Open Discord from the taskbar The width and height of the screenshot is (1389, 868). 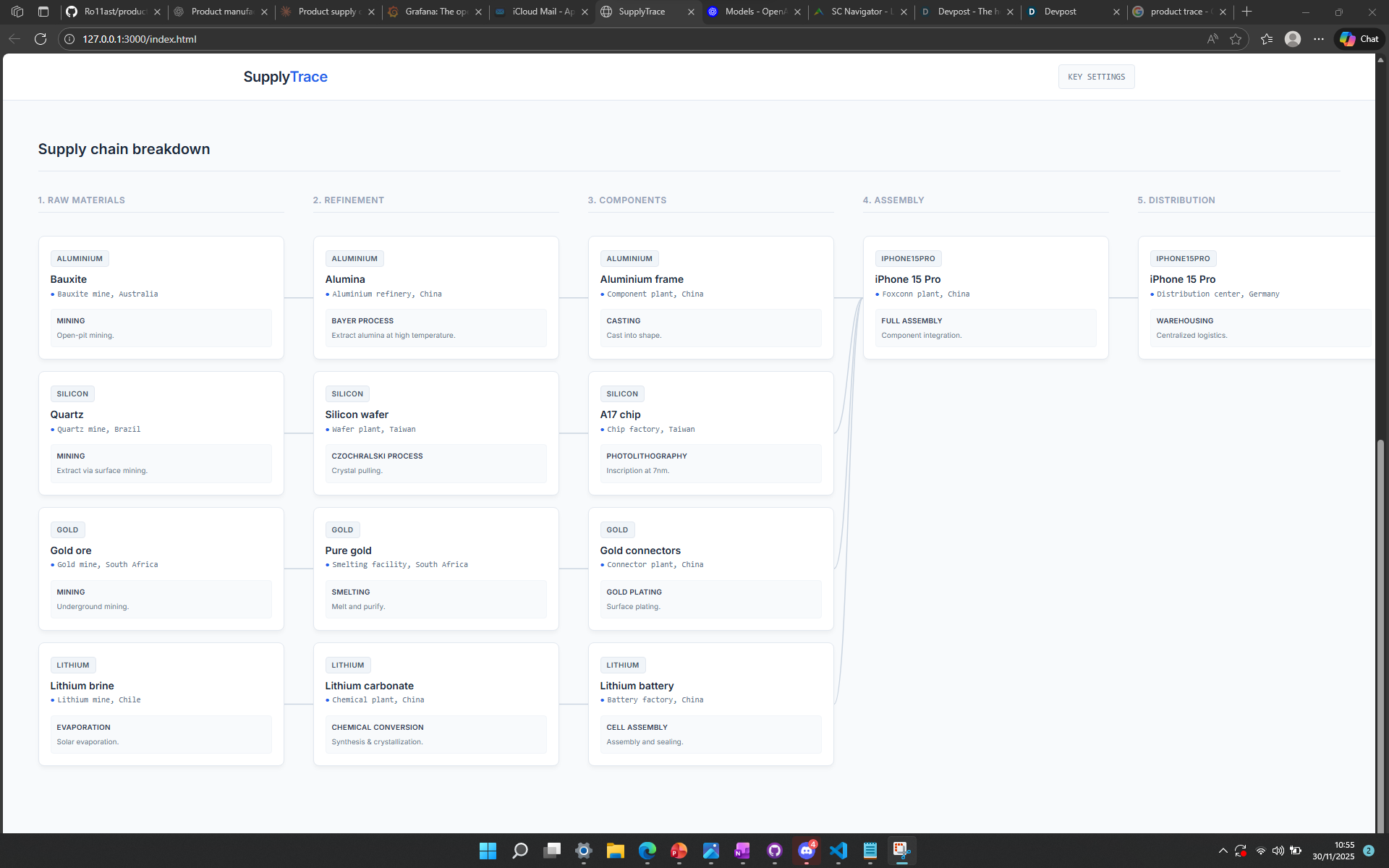[x=806, y=851]
